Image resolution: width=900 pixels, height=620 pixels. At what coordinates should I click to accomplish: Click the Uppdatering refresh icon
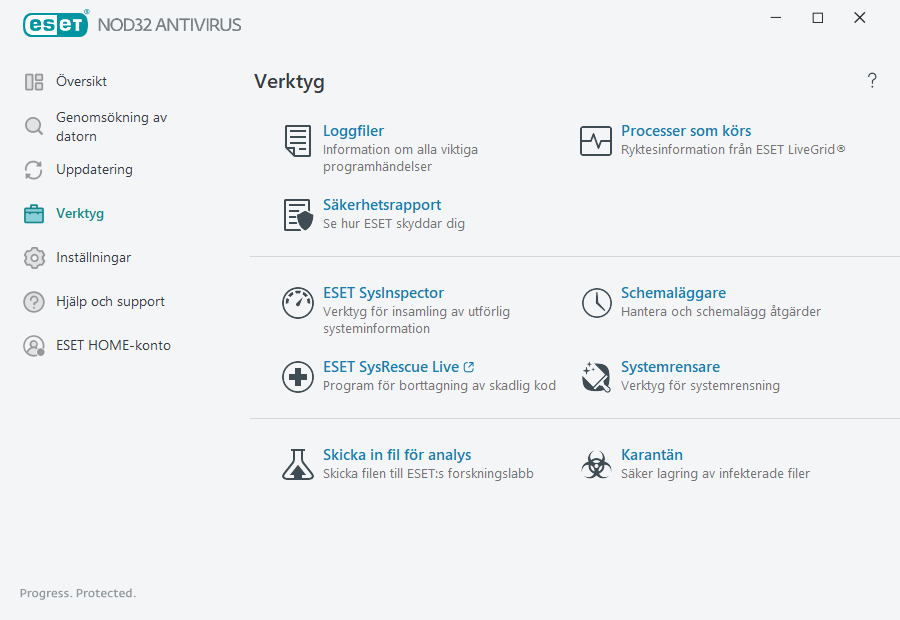point(33,170)
